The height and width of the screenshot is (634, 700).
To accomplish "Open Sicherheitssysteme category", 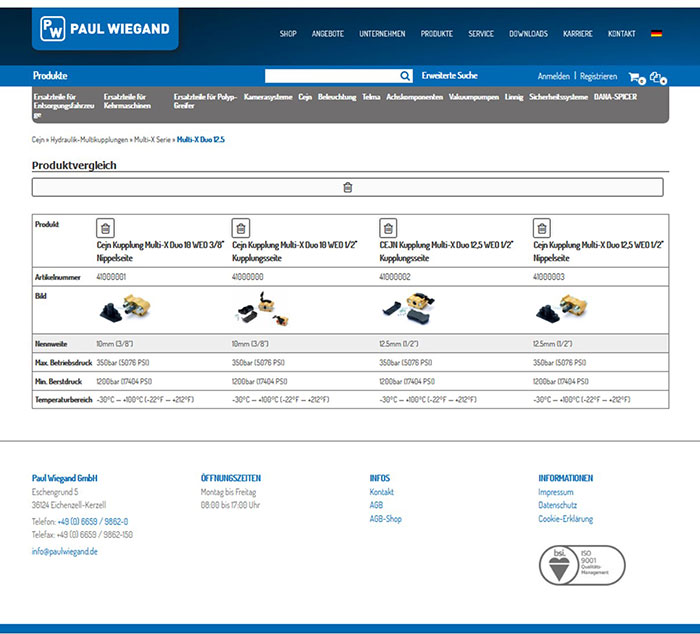I will point(558,97).
